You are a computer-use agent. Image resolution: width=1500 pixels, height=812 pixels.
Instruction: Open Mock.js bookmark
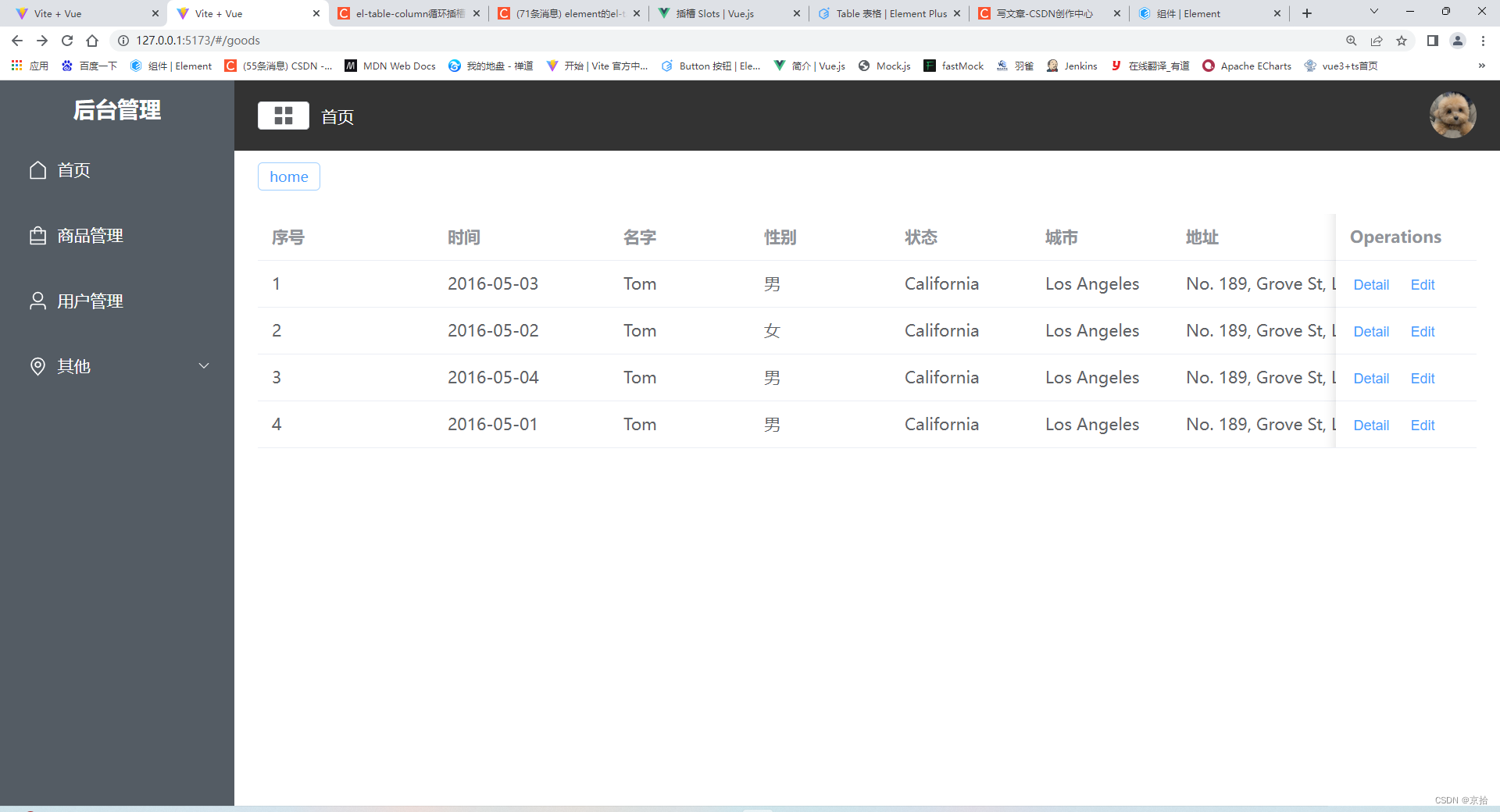click(884, 66)
